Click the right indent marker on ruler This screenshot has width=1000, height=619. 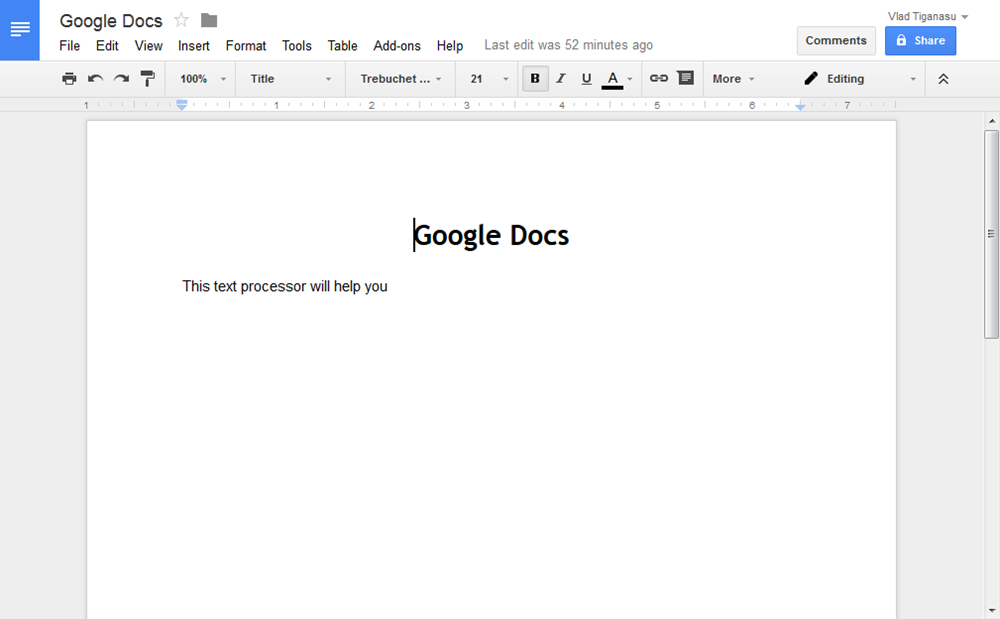800,106
